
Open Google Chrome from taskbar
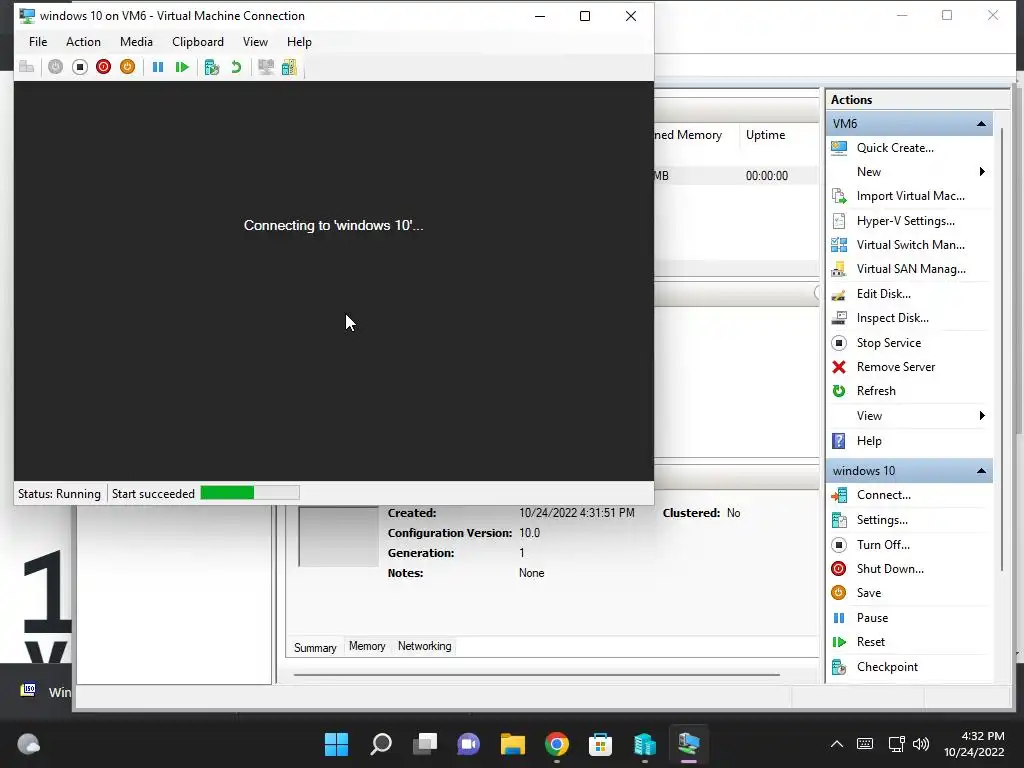pos(557,744)
